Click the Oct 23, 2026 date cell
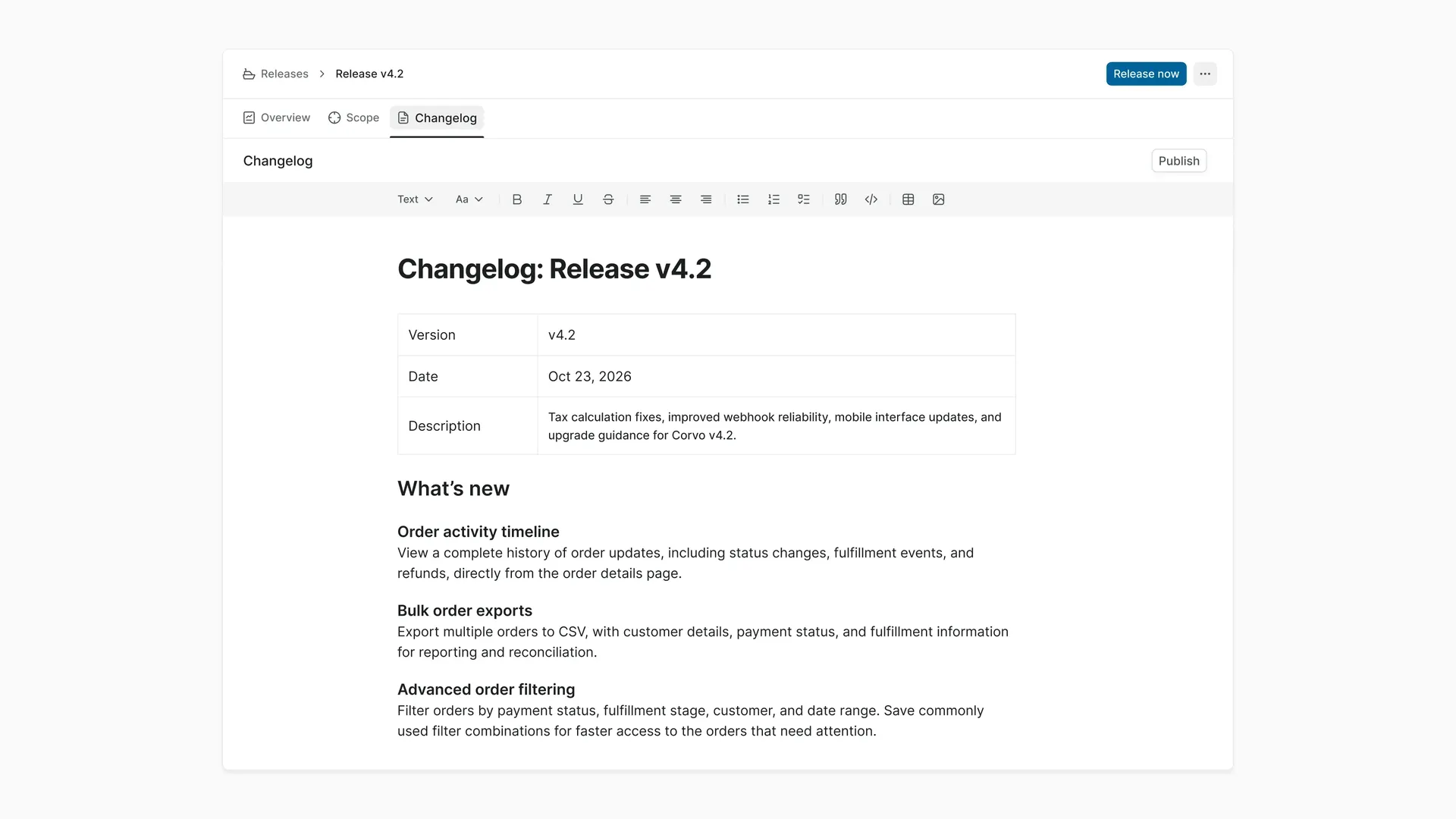 777,377
